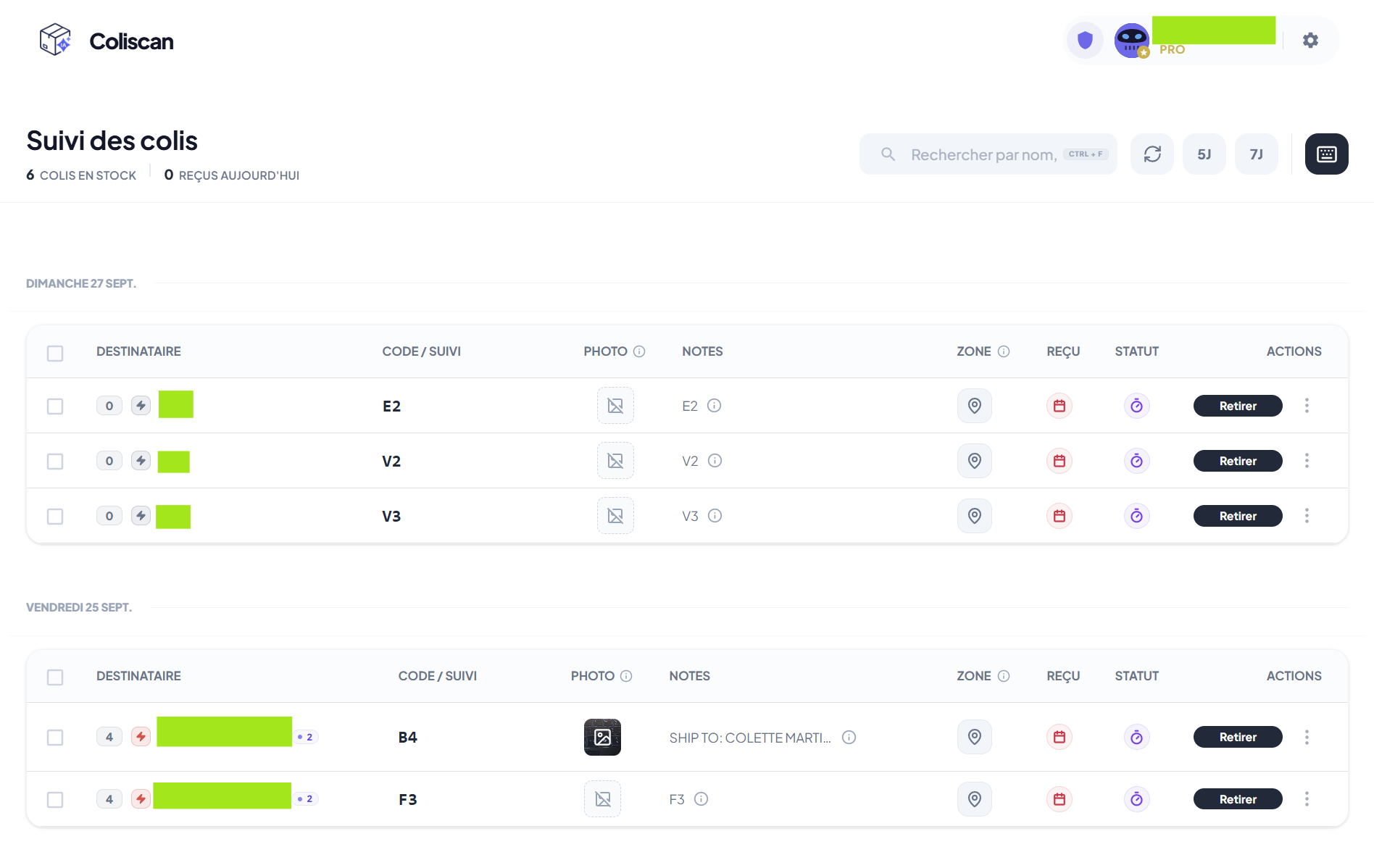Image resolution: width=1374 pixels, height=868 pixels.
Task: Check the B4 parcel row checkbox
Action: point(55,738)
